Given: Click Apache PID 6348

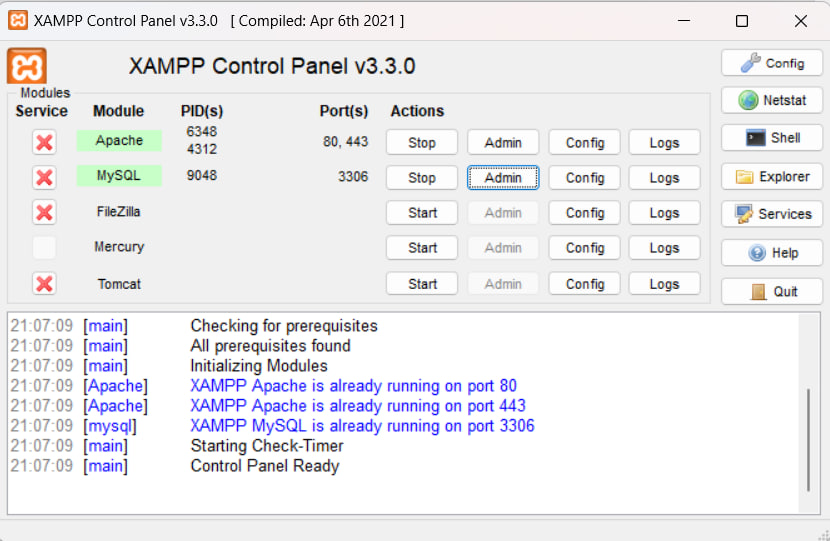Looking at the screenshot, I should [202, 131].
